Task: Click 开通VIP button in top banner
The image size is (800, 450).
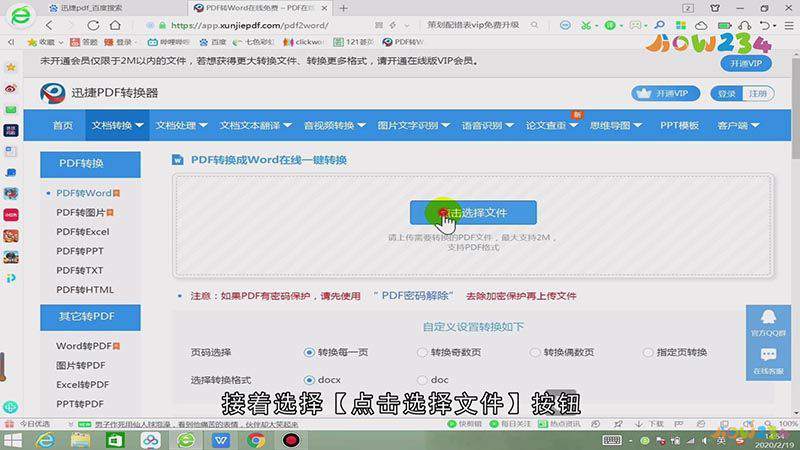Action: (x=746, y=64)
